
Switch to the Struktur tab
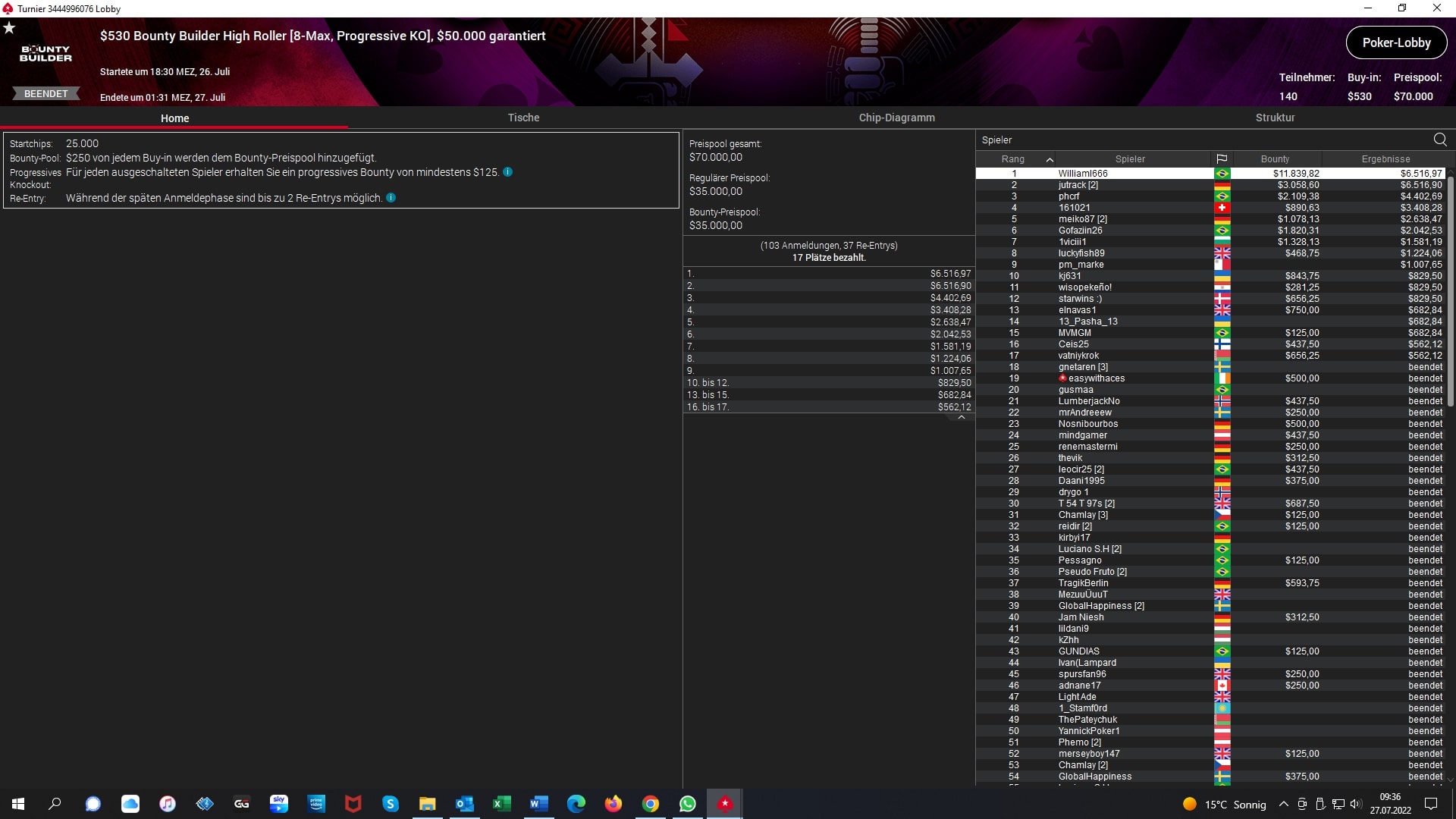1275,118
